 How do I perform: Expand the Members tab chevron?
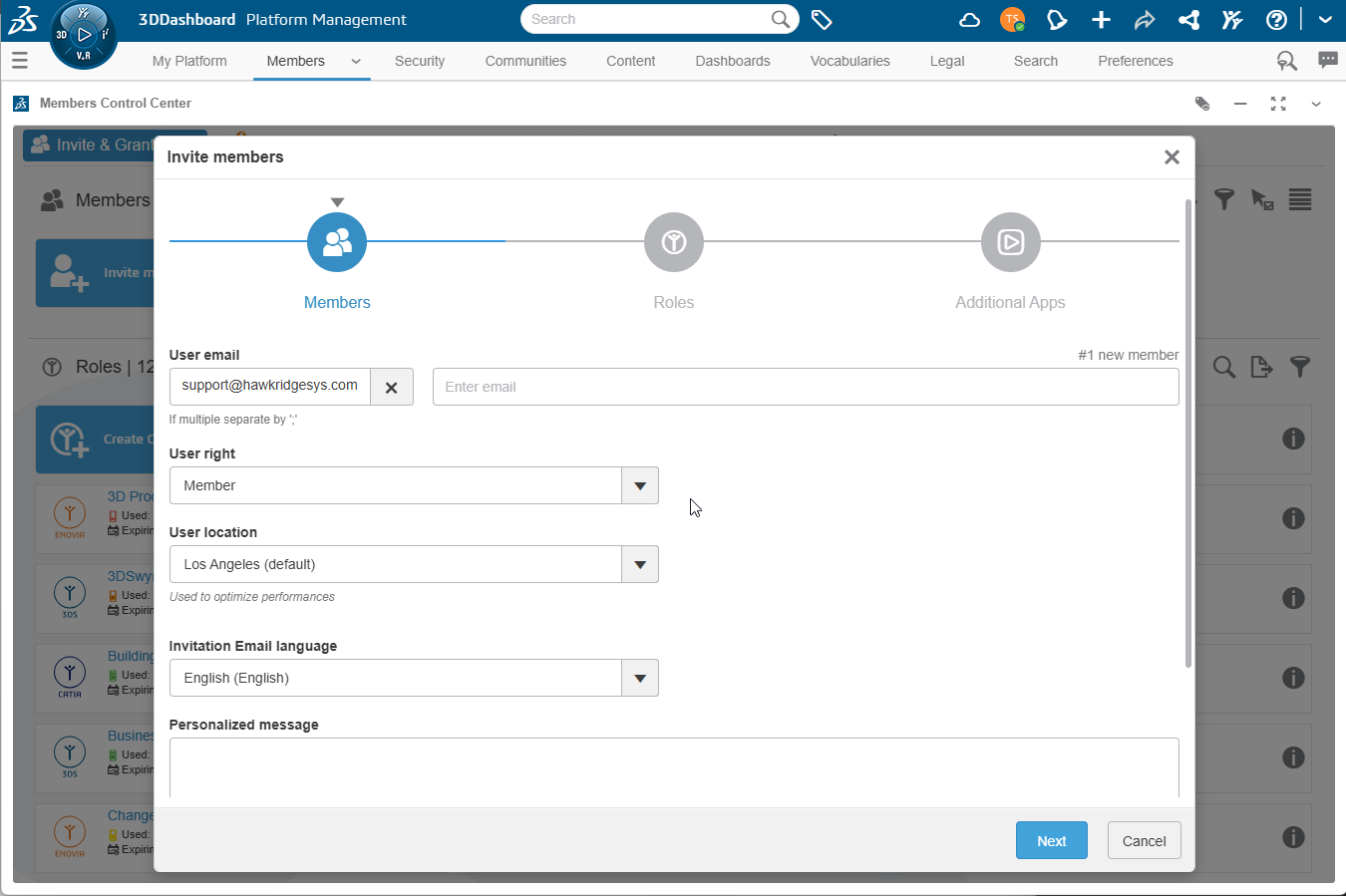click(356, 61)
